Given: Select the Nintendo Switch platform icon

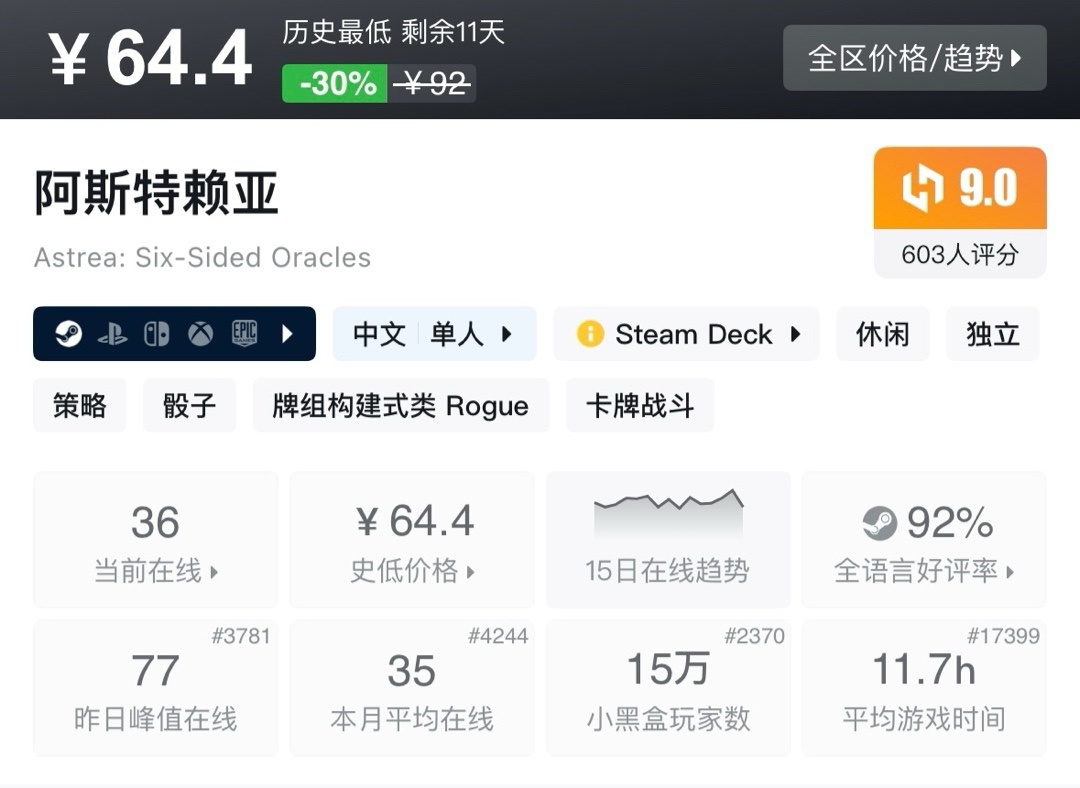Looking at the screenshot, I should (x=157, y=333).
